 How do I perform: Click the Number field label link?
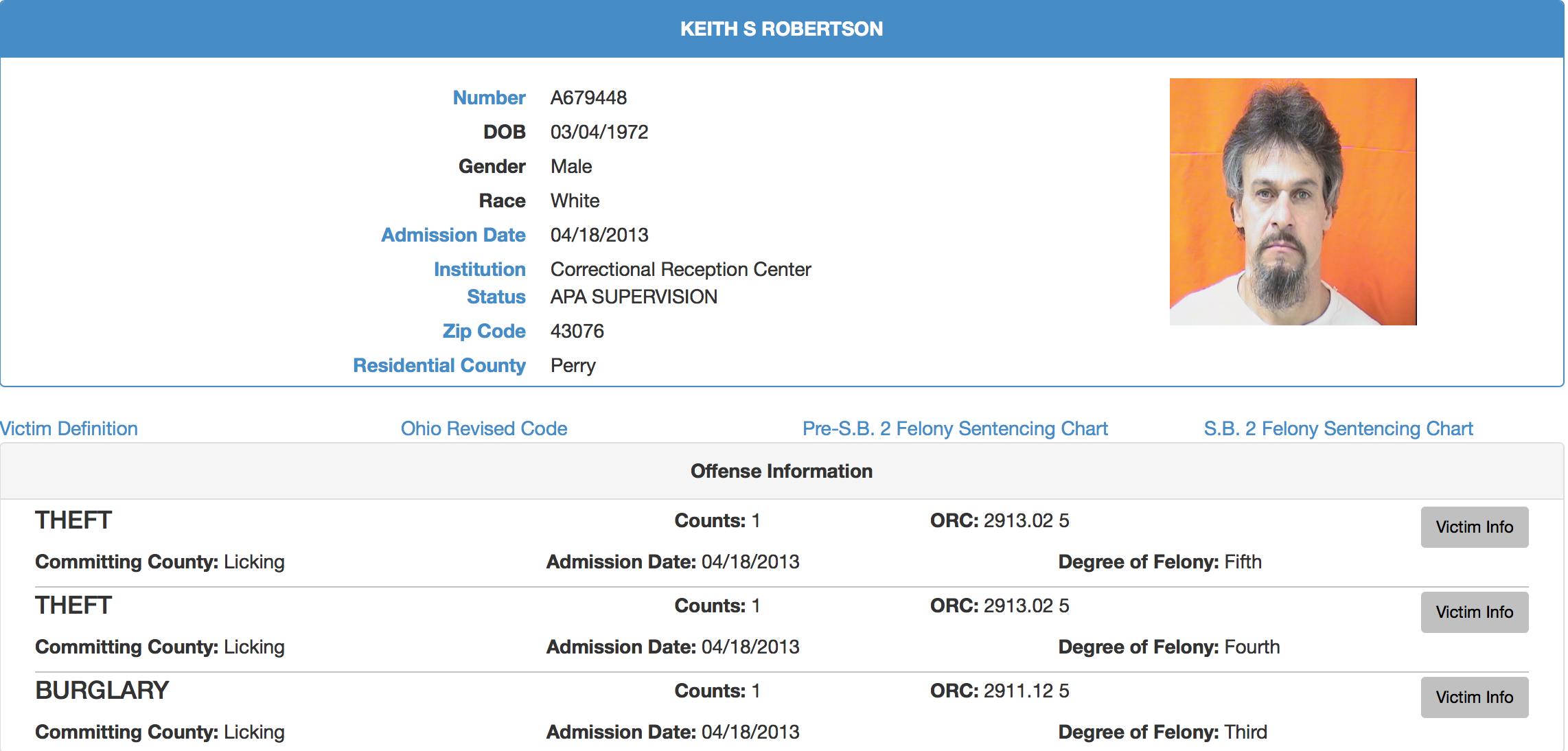pos(489,97)
